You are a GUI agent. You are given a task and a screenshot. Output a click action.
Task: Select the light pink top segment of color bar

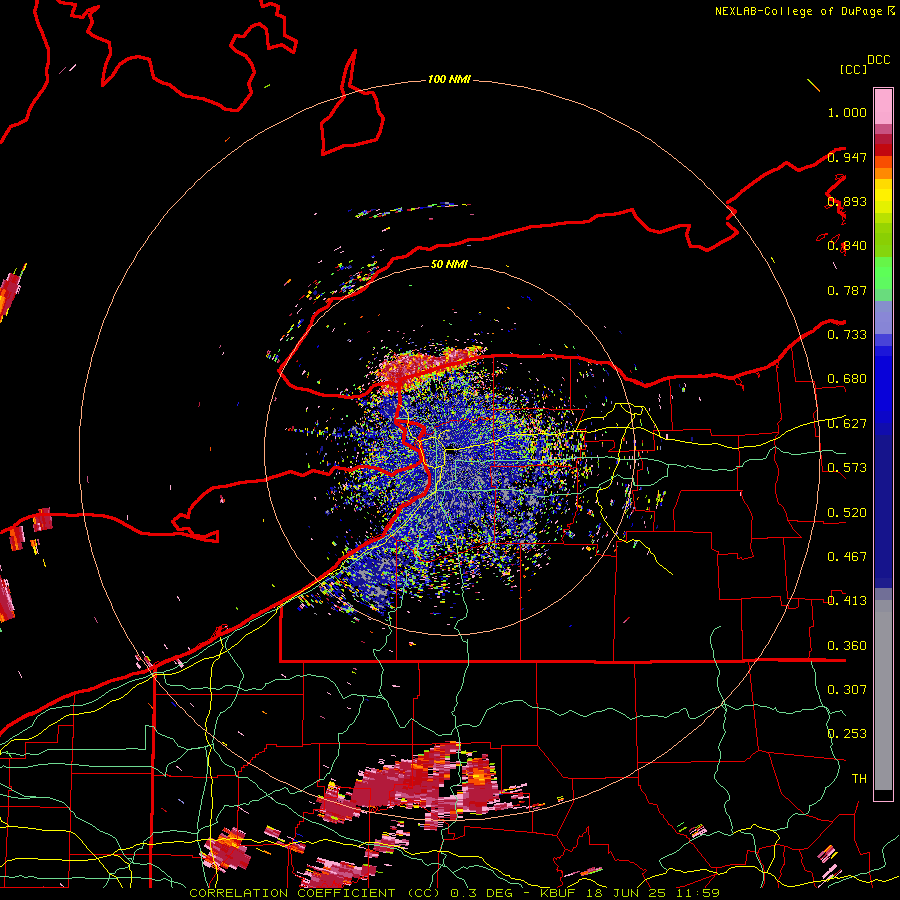click(883, 106)
